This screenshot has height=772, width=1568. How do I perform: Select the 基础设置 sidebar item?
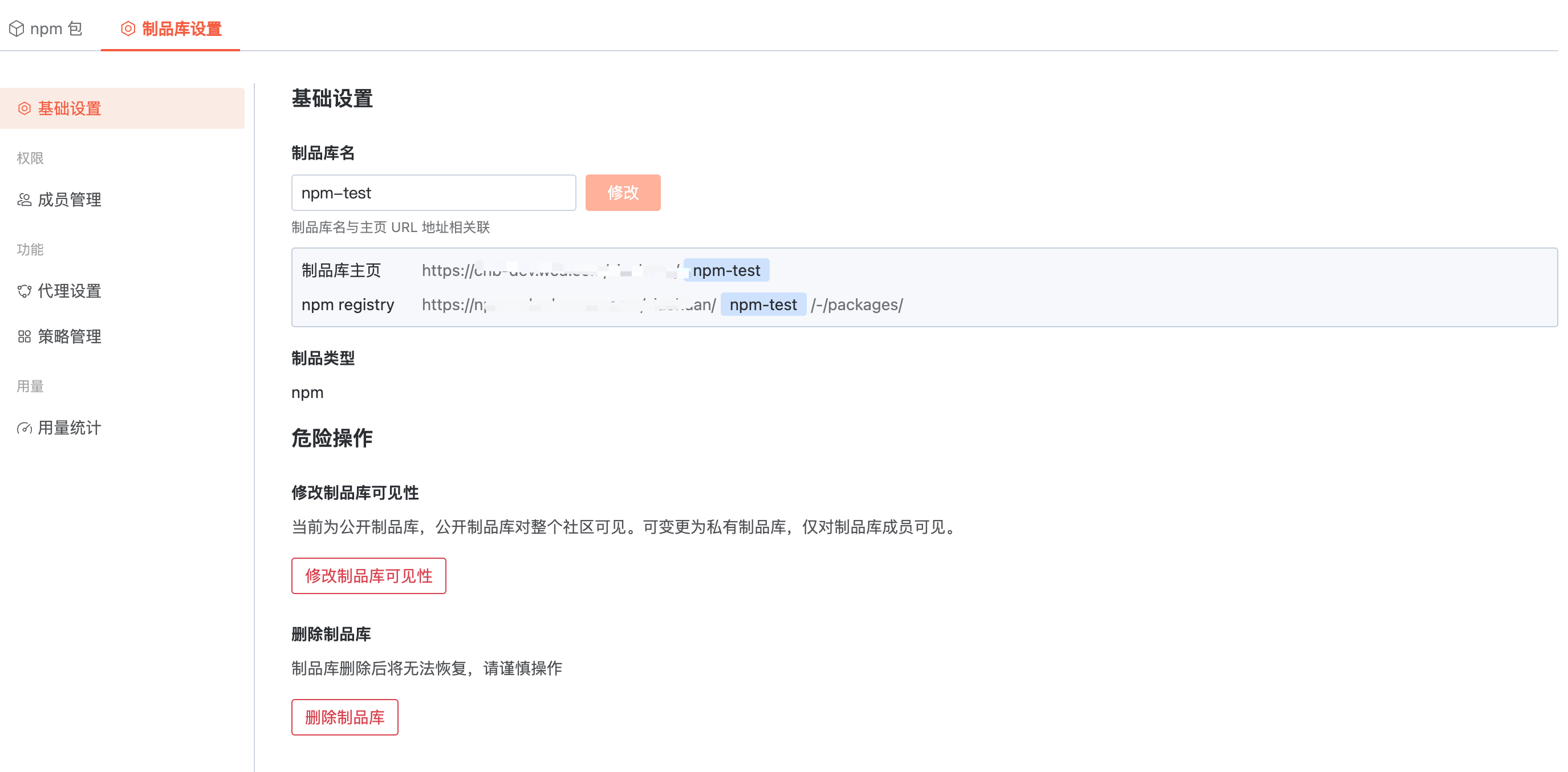70,108
